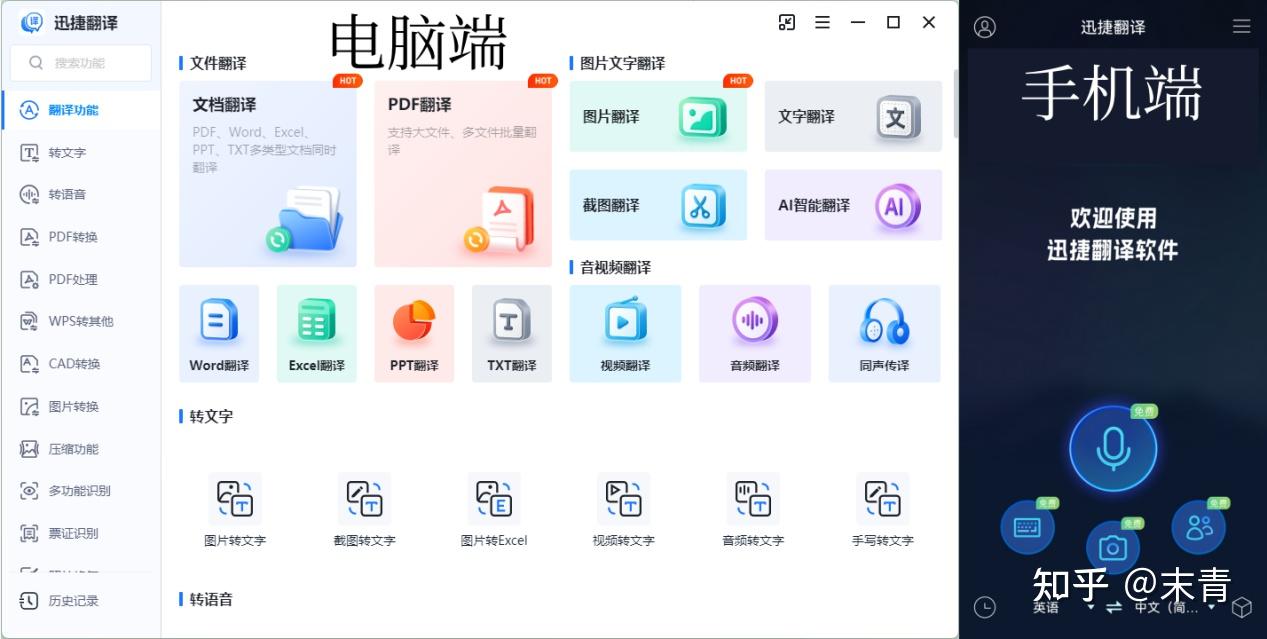This screenshot has width=1267, height=639.
Task: Click the 音视频翻译 section heading
Action: [x=615, y=267]
